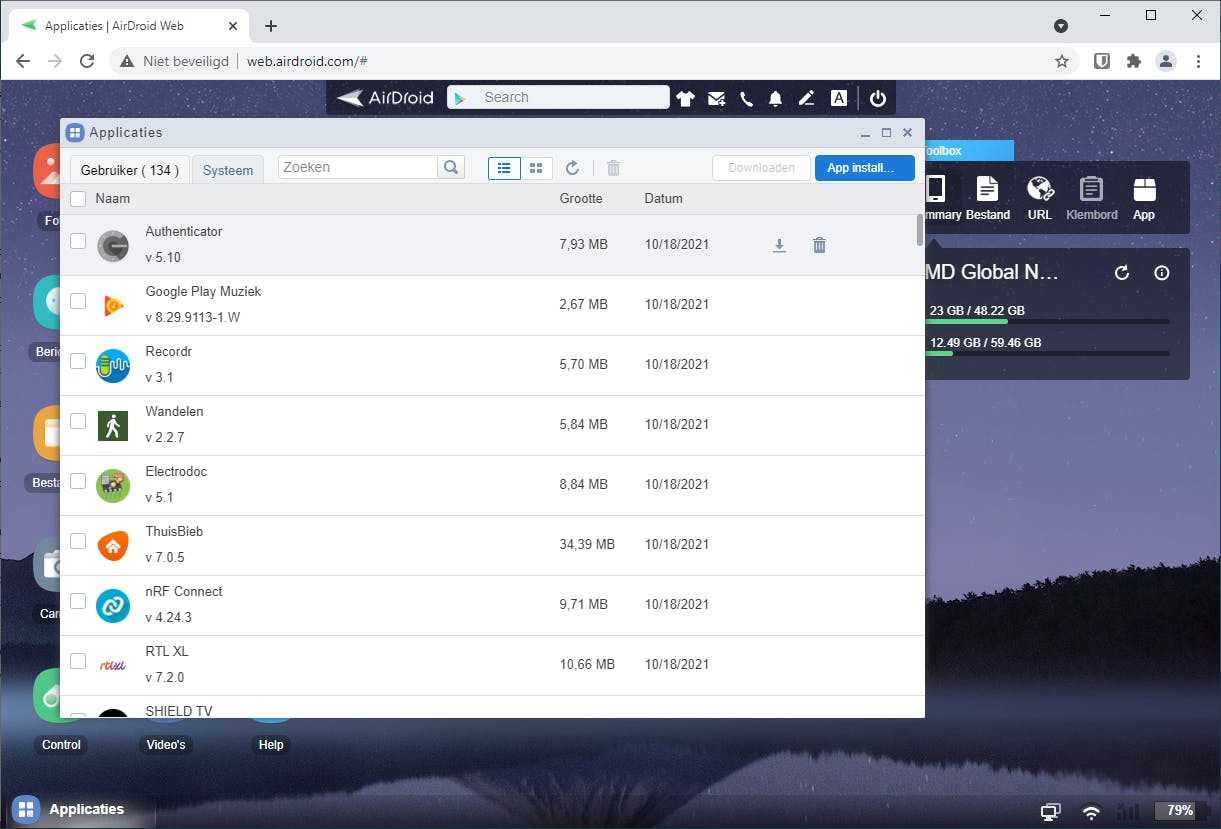Open the URL toolbox icon
Viewport: 1221px width, 829px height.
tap(1040, 197)
